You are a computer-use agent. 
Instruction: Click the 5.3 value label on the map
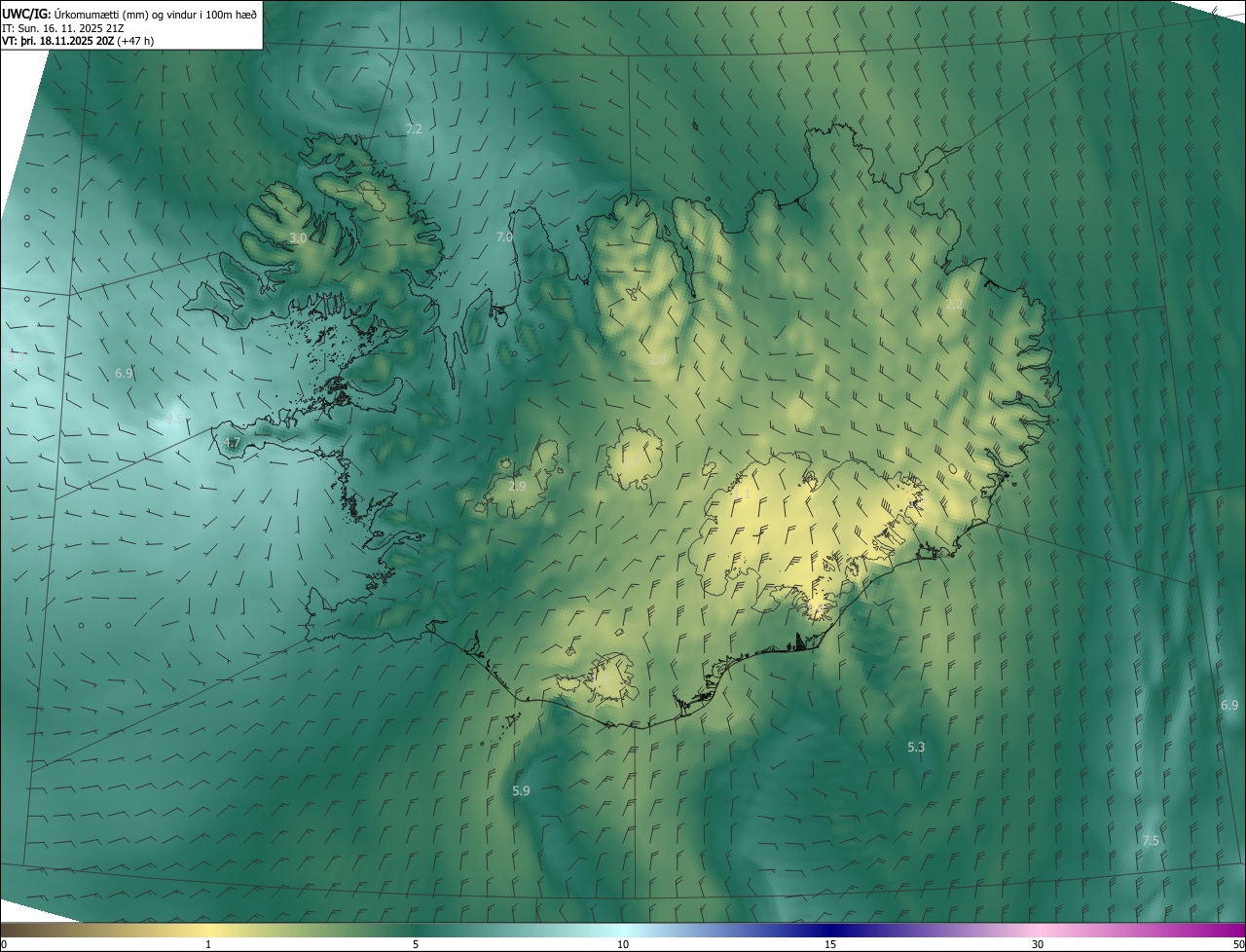pyautogui.click(x=916, y=747)
